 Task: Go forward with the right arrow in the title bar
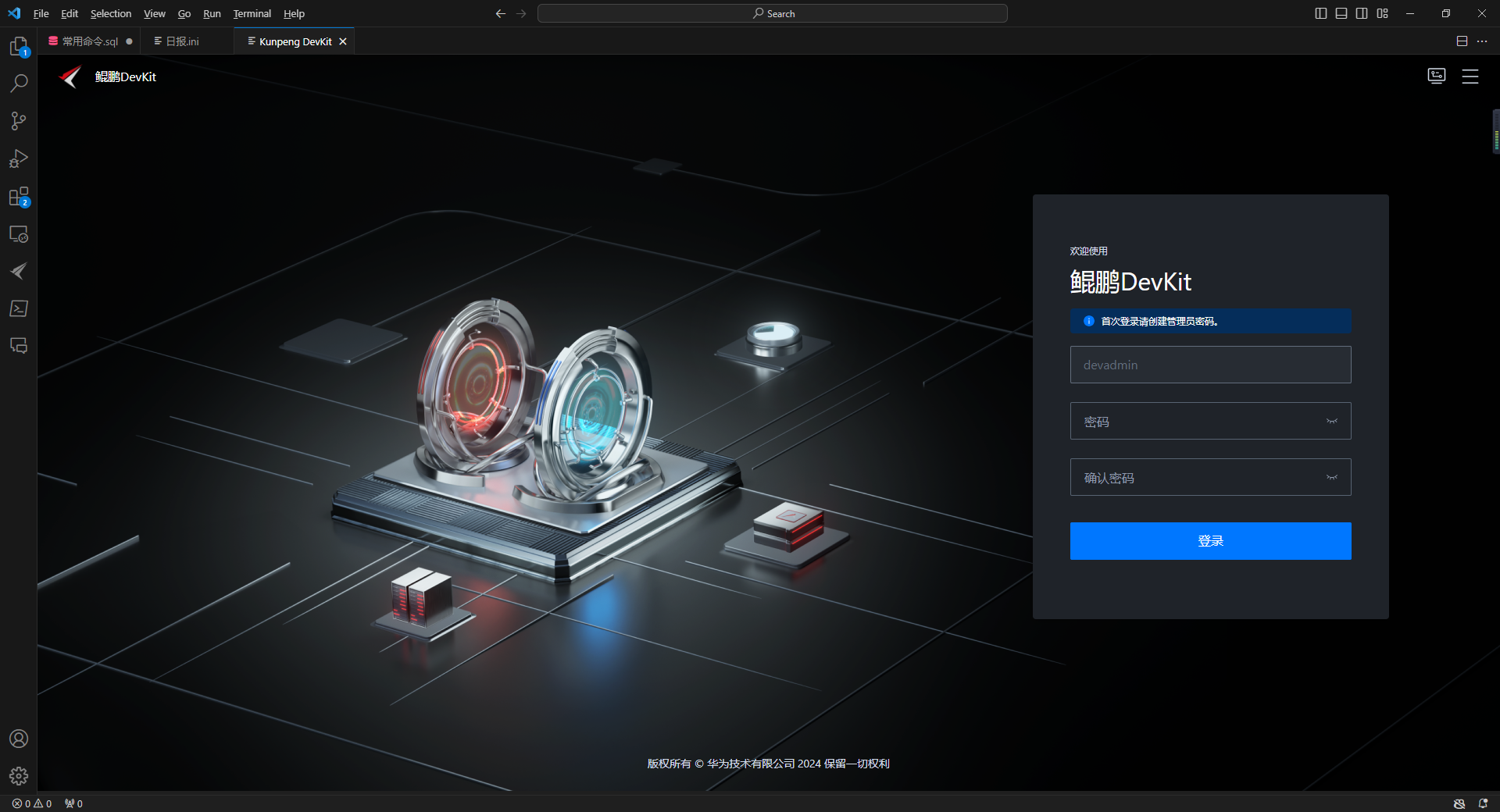click(521, 13)
